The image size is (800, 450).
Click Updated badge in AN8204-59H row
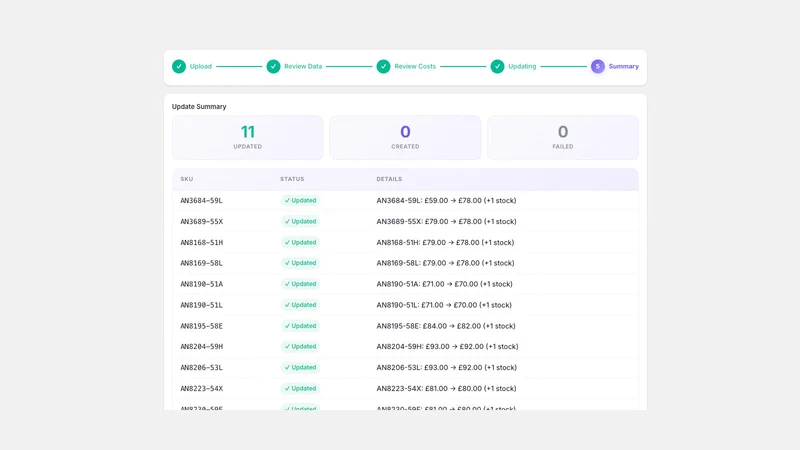pos(300,346)
